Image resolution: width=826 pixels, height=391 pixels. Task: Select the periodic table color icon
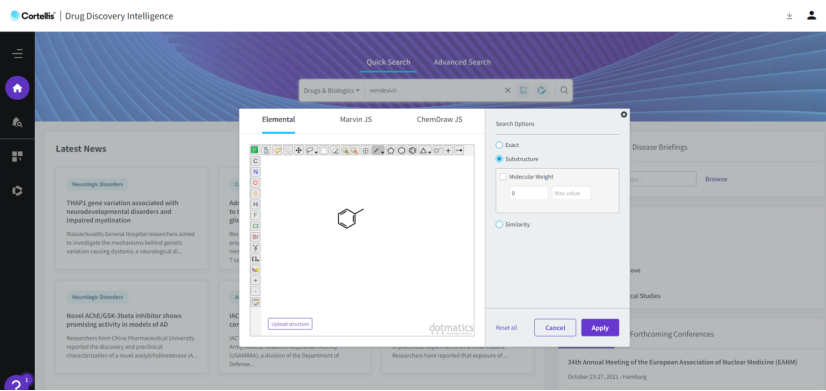point(255,269)
